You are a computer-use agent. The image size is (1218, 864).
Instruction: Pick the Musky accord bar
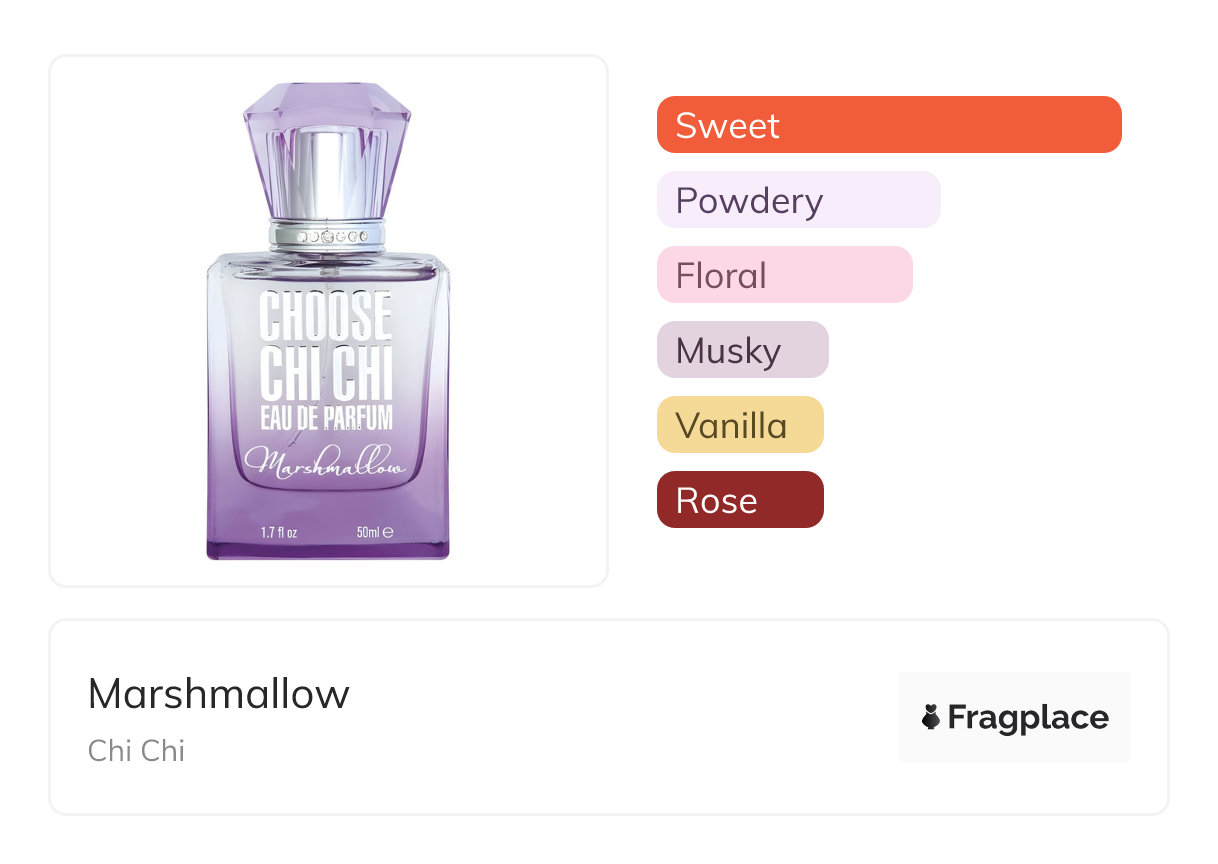pyautogui.click(x=742, y=350)
